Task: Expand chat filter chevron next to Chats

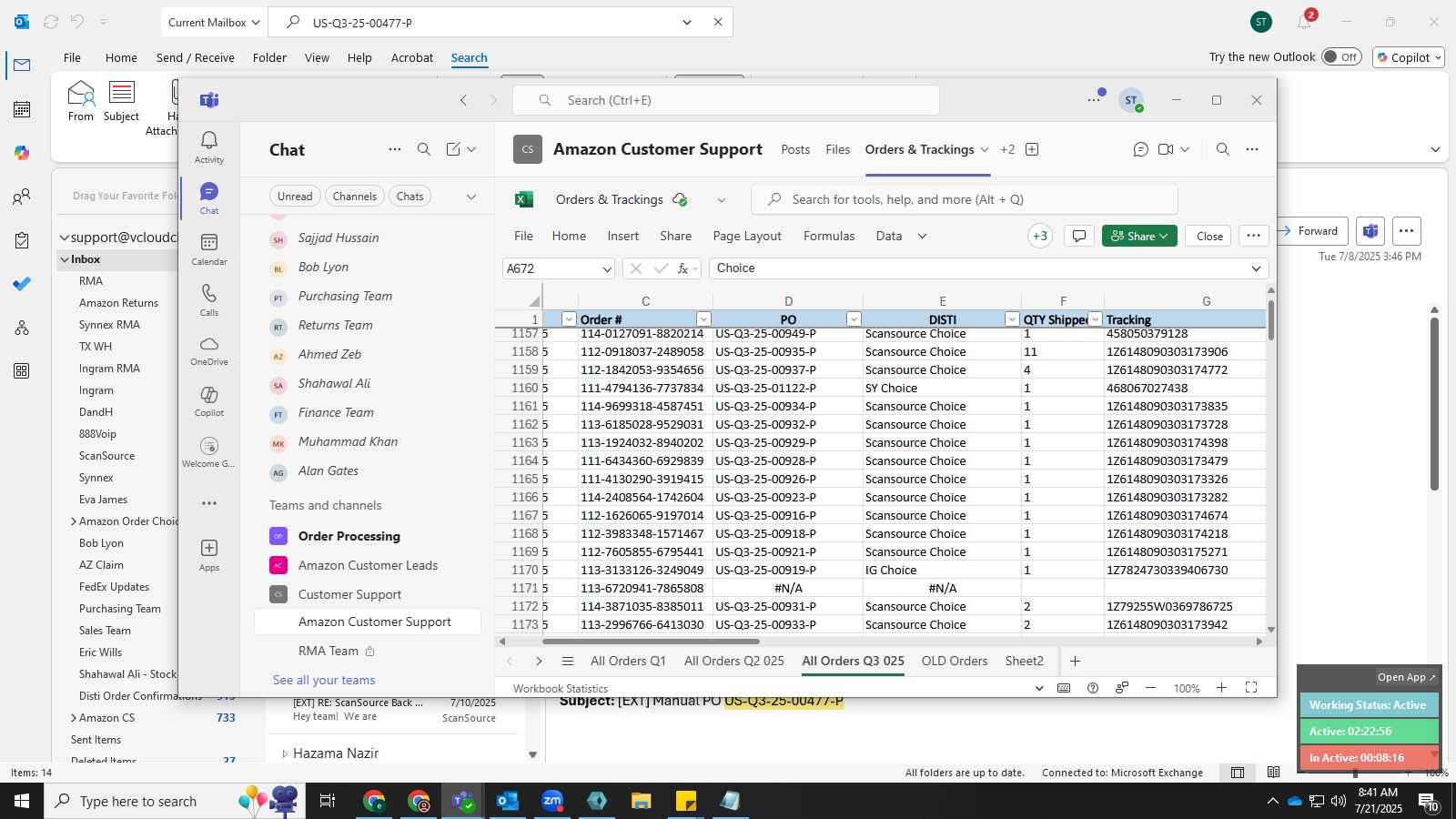Action: point(471,197)
